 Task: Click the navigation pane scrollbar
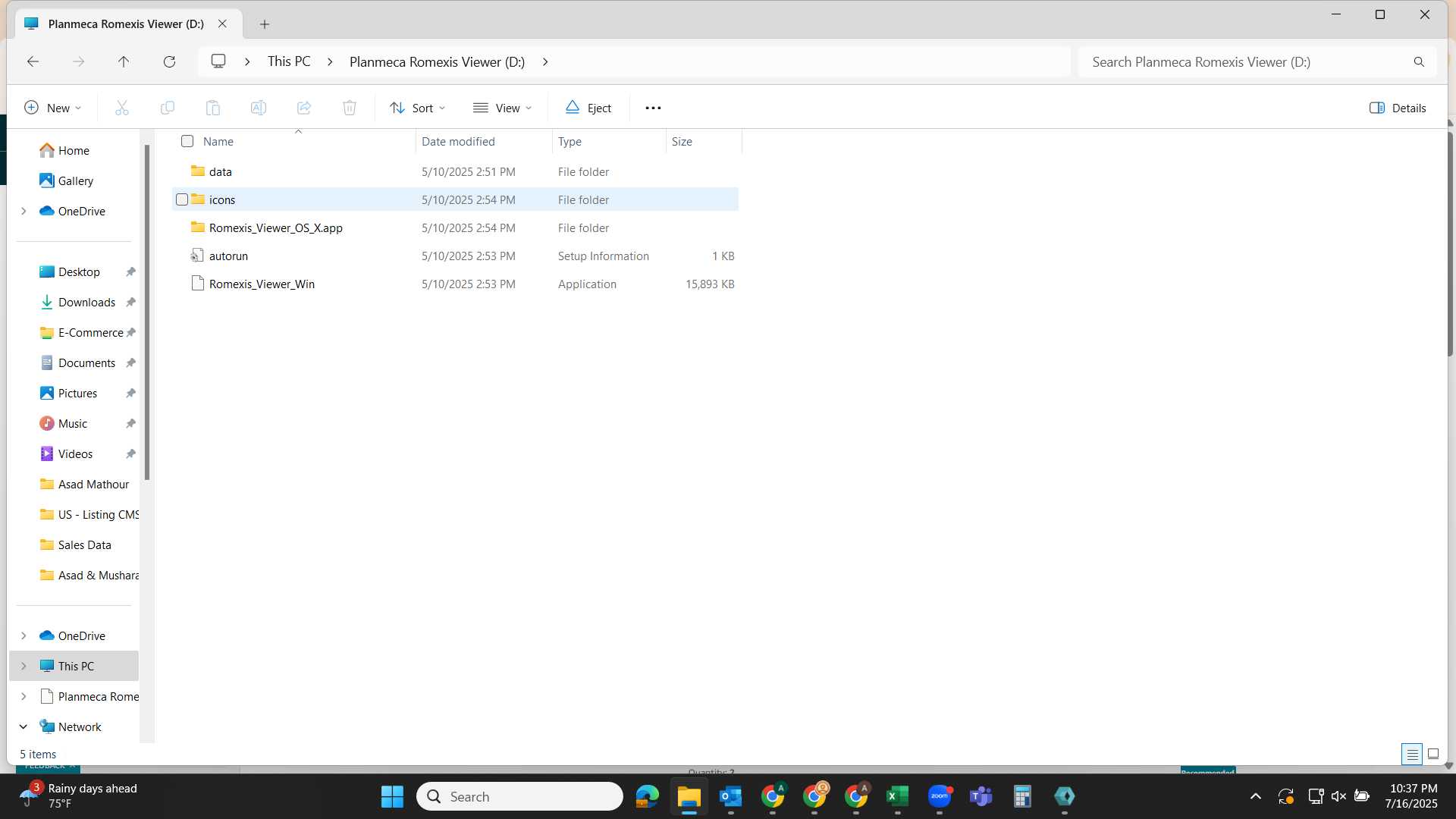click(x=147, y=311)
